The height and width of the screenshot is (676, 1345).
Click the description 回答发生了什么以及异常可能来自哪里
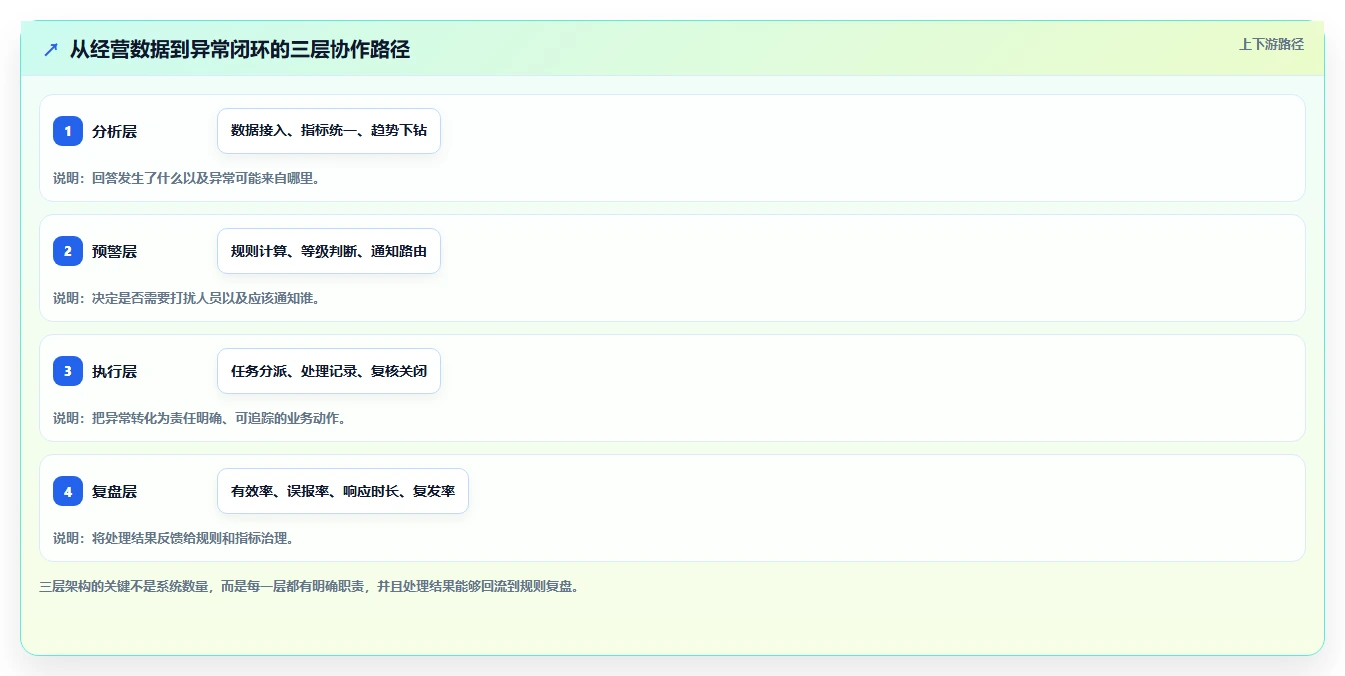205,178
